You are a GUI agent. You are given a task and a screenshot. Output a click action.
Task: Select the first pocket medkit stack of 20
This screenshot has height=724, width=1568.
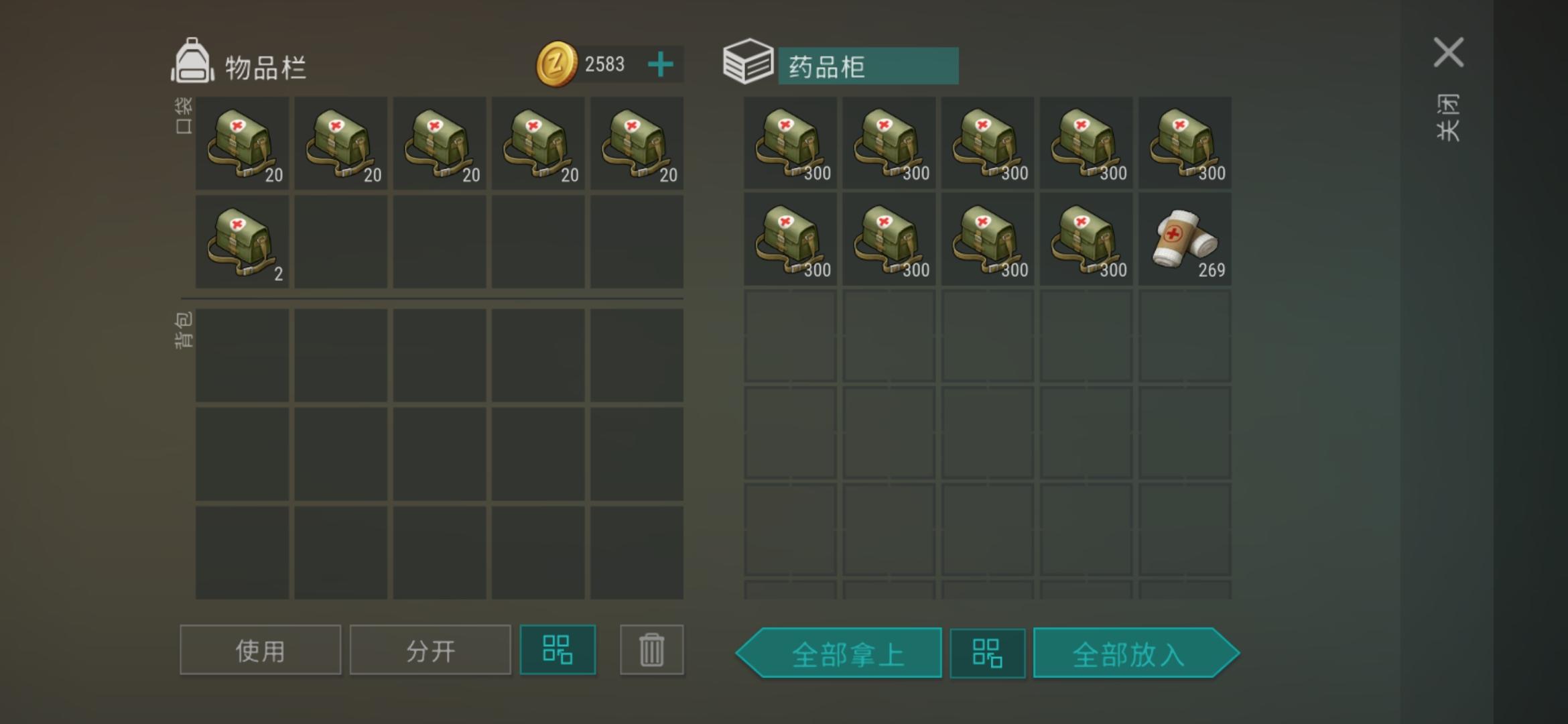pyautogui.click(x=242, y=143)
